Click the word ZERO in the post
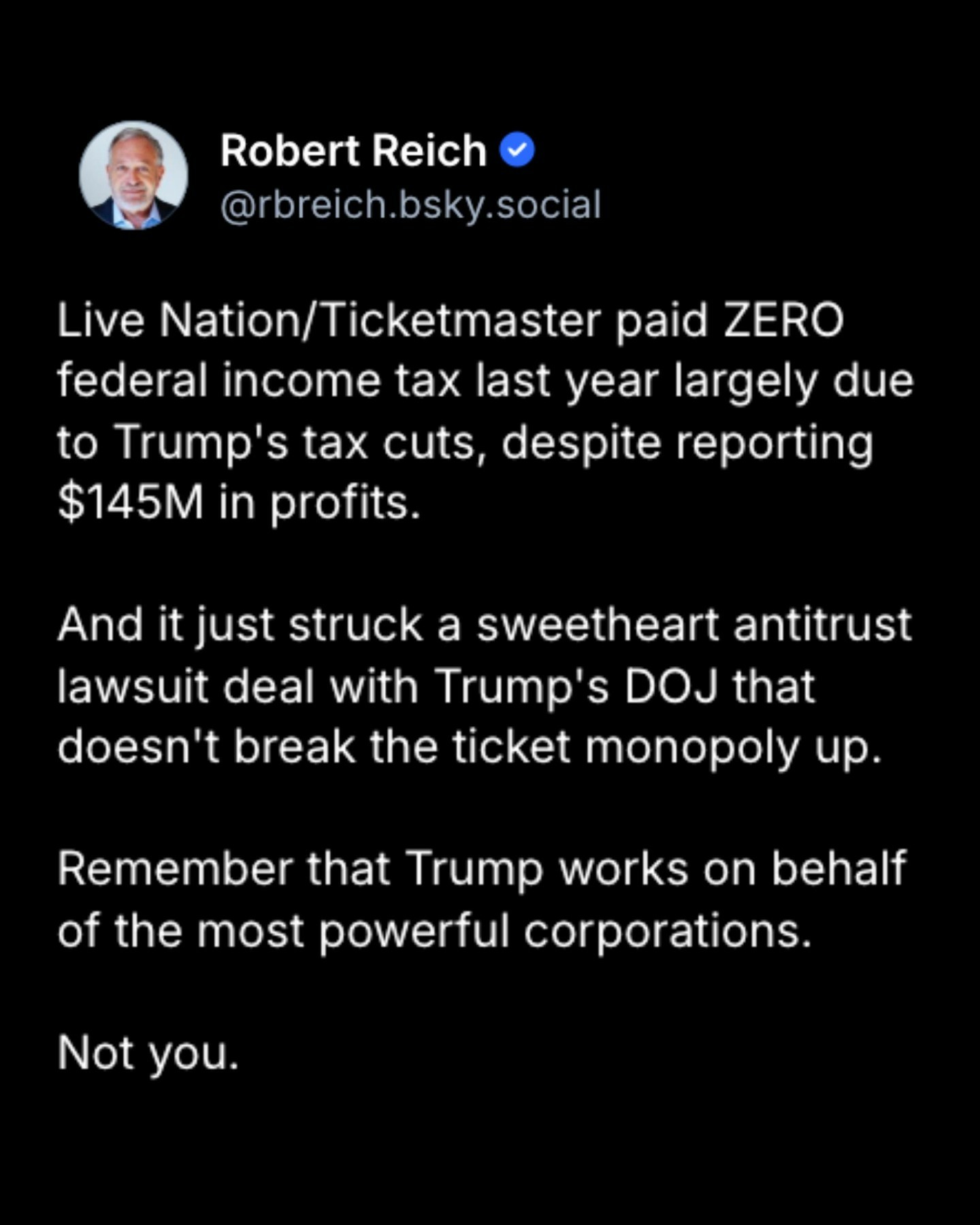 [x=783, y=320]
